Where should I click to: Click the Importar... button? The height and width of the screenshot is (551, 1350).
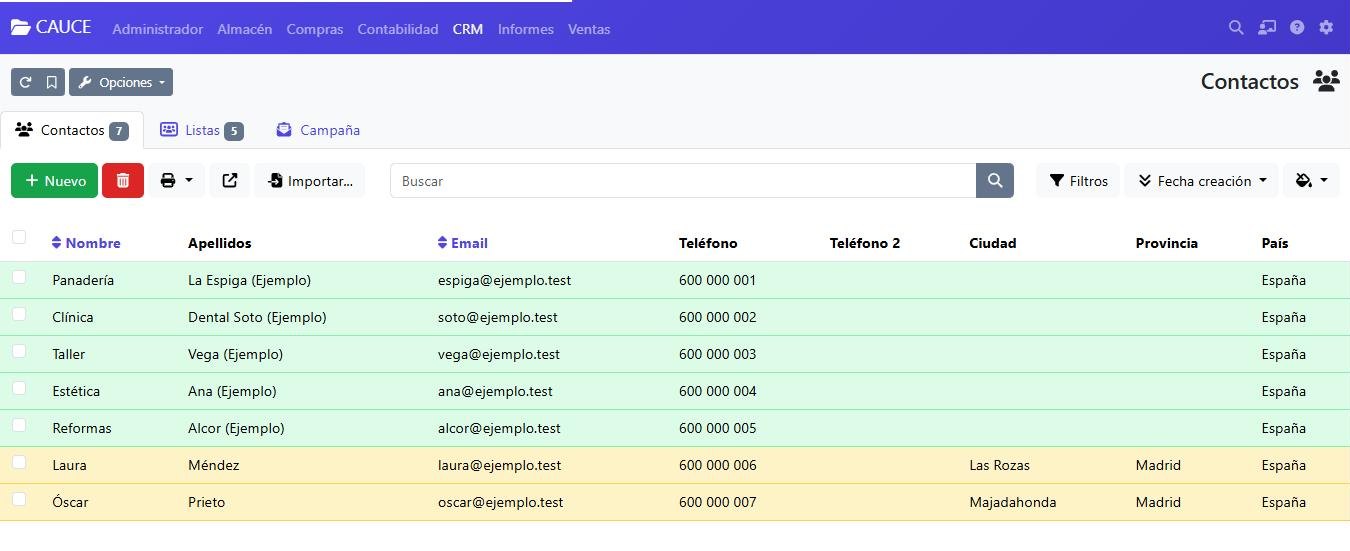coord(310,181)
